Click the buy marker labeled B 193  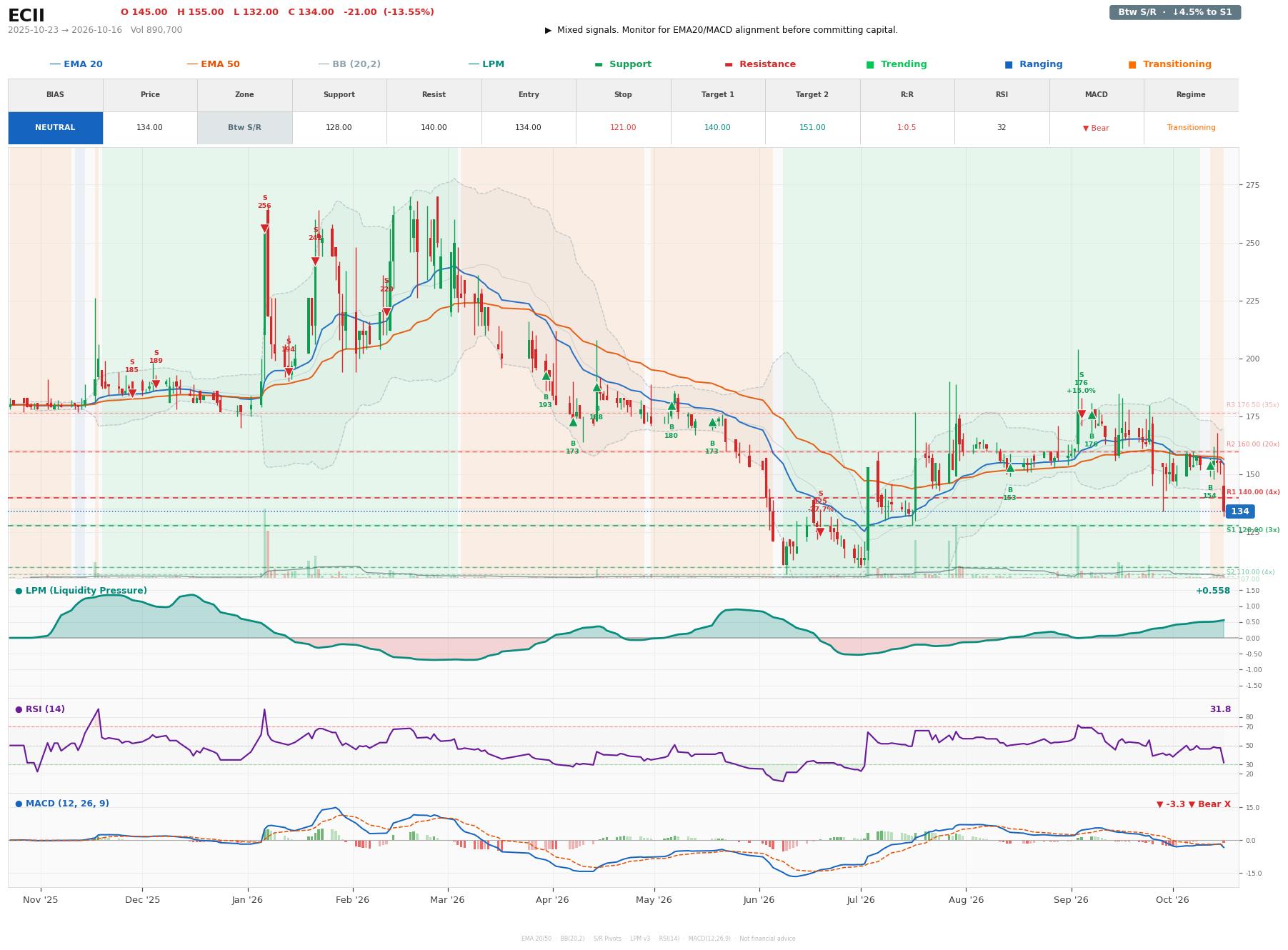click(546, 376)
